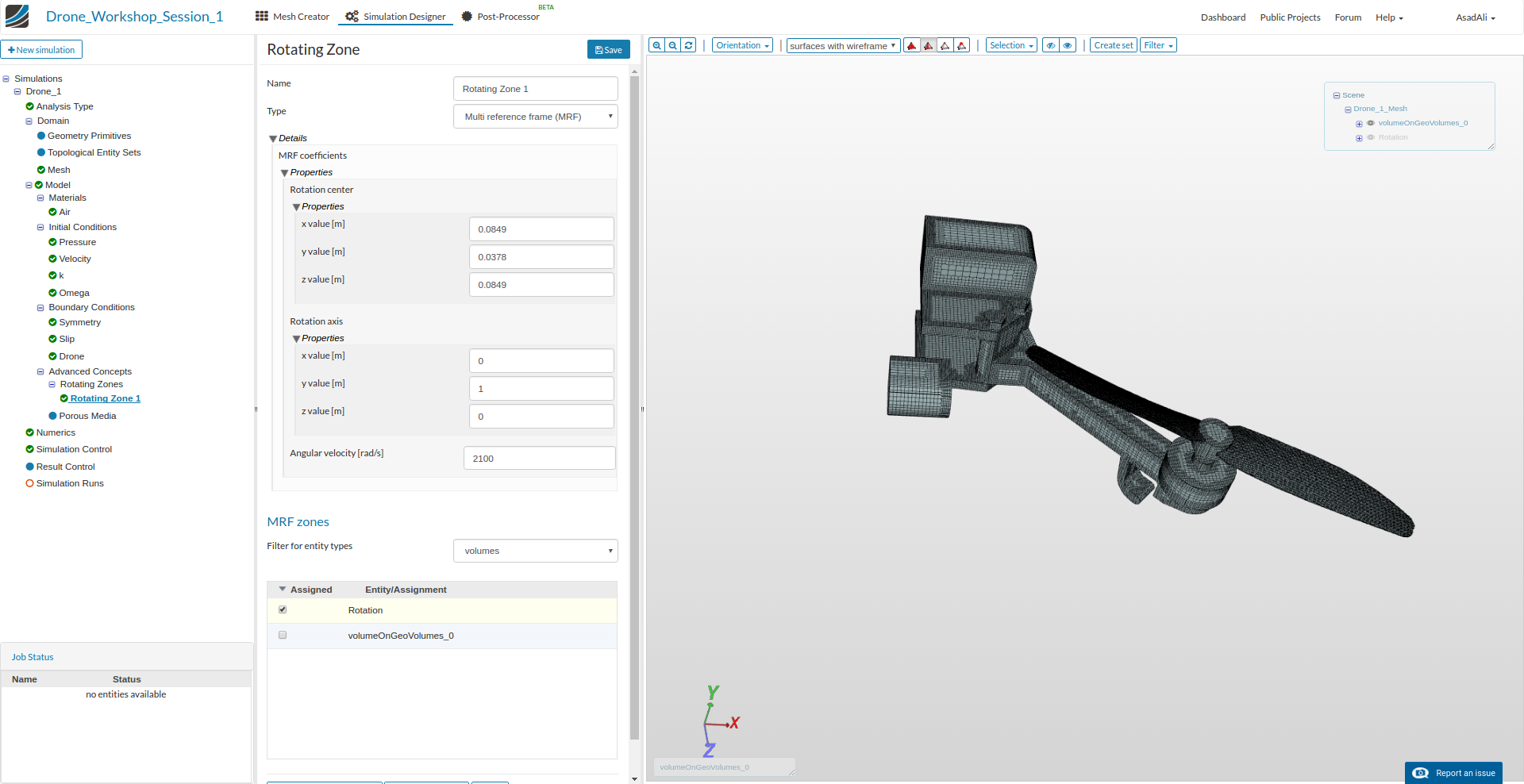Click the first solid red pyramid icon
This screenshot has width=1524, height=784.
click(x=912, y=46)
